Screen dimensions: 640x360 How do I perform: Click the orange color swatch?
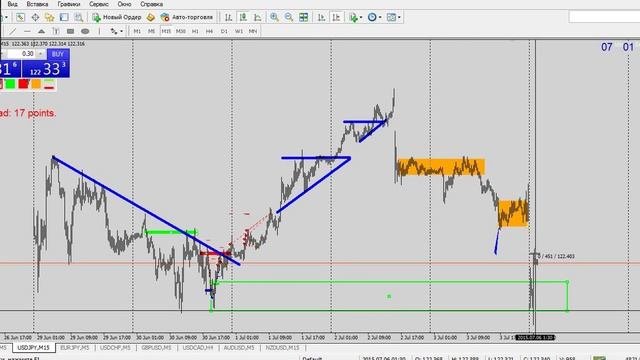click(x=36, y=84)
